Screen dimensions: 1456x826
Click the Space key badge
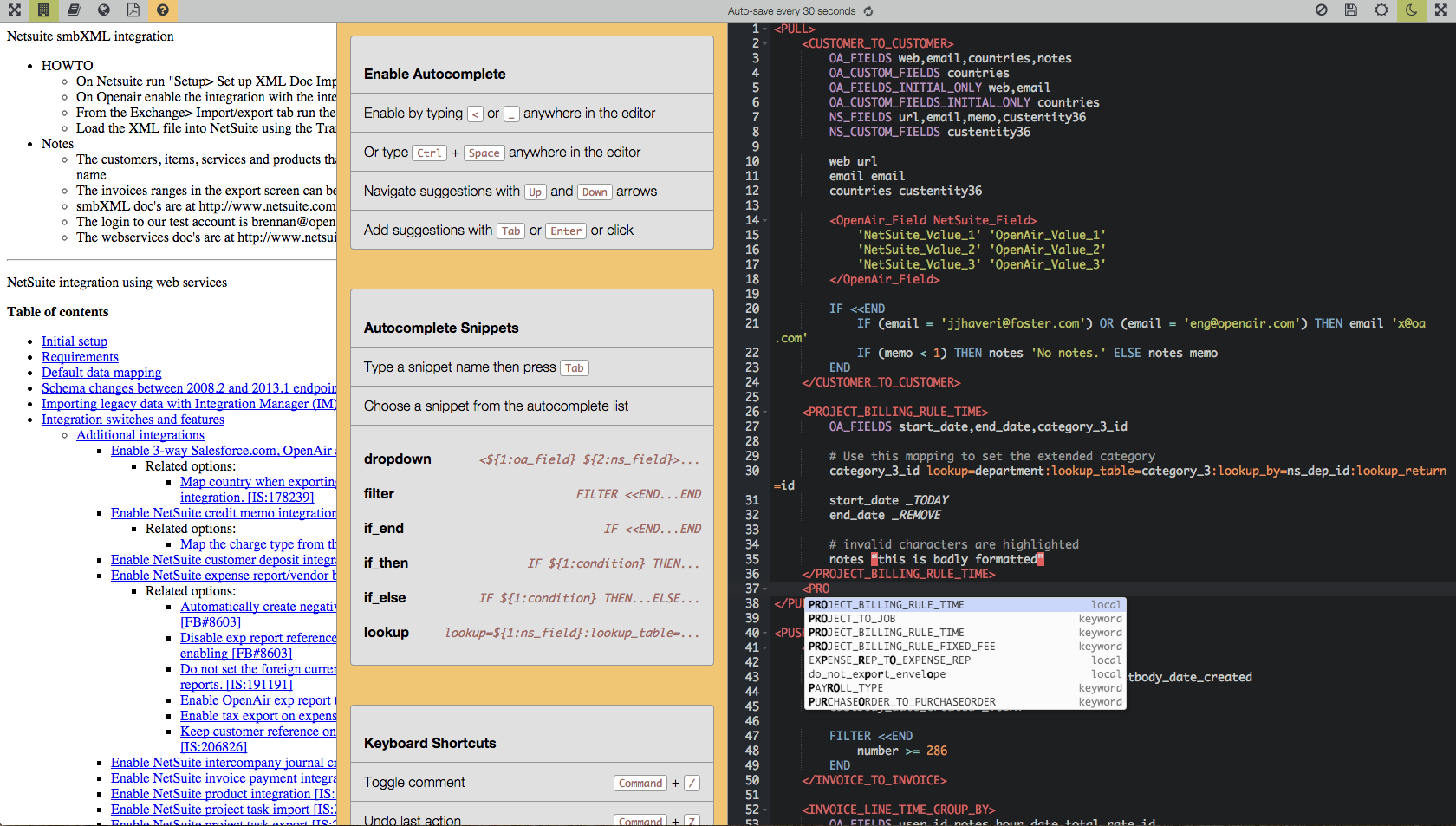[484, 153]
